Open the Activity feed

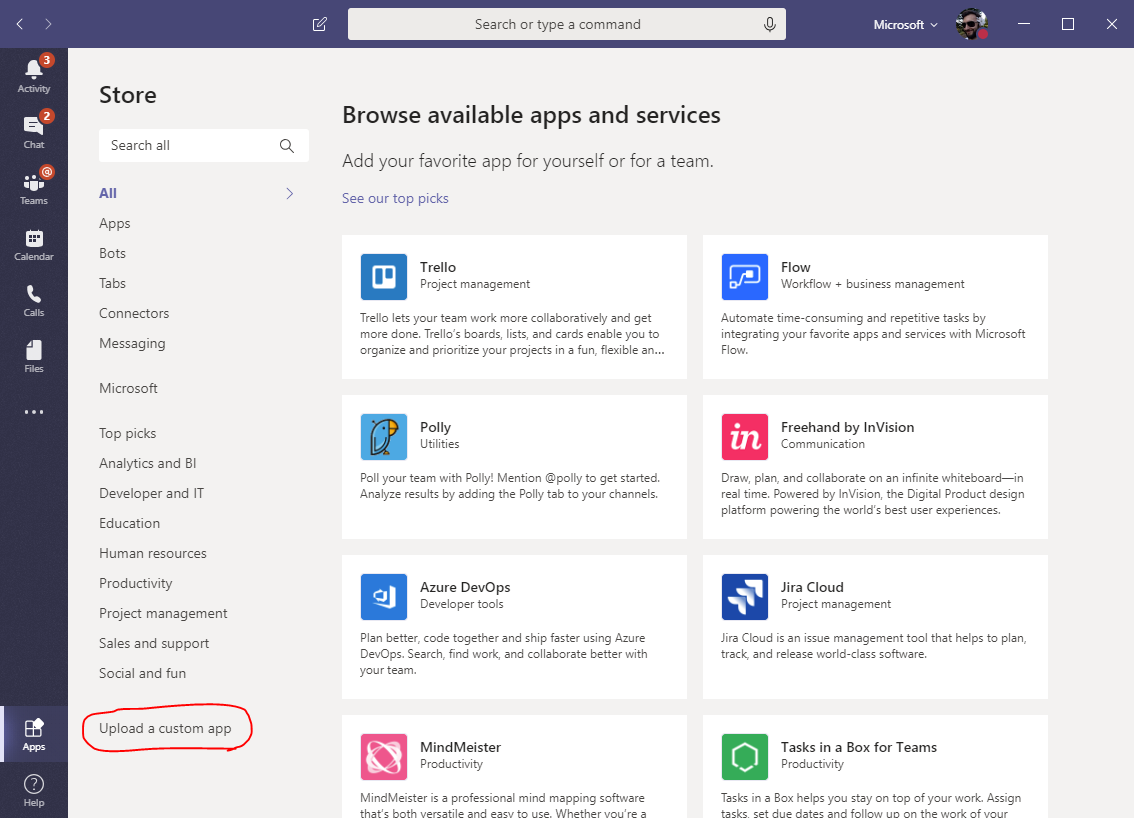tap(34, 75)
